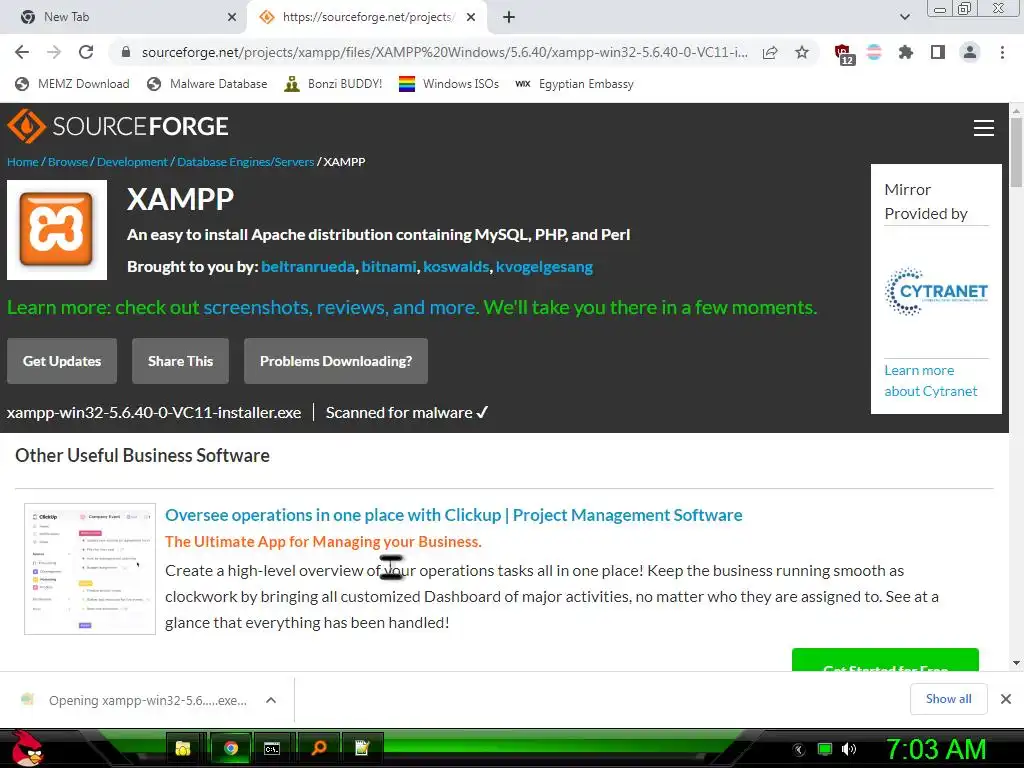Screen dimensions: 1024x768
Task: Open the Malware Database bookmark
Action: 208,84
